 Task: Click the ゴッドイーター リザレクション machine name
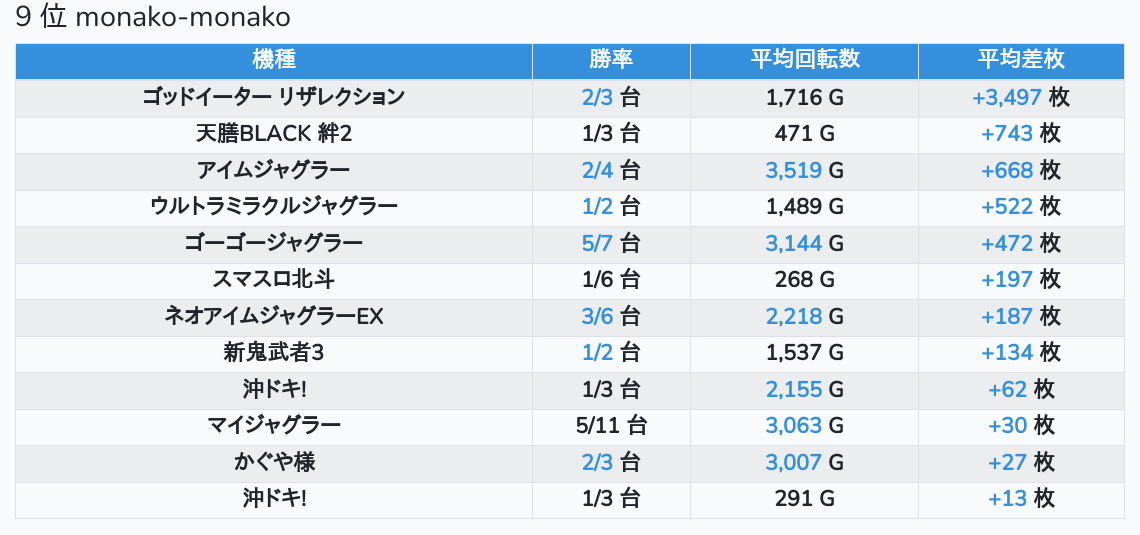(274, 97)
